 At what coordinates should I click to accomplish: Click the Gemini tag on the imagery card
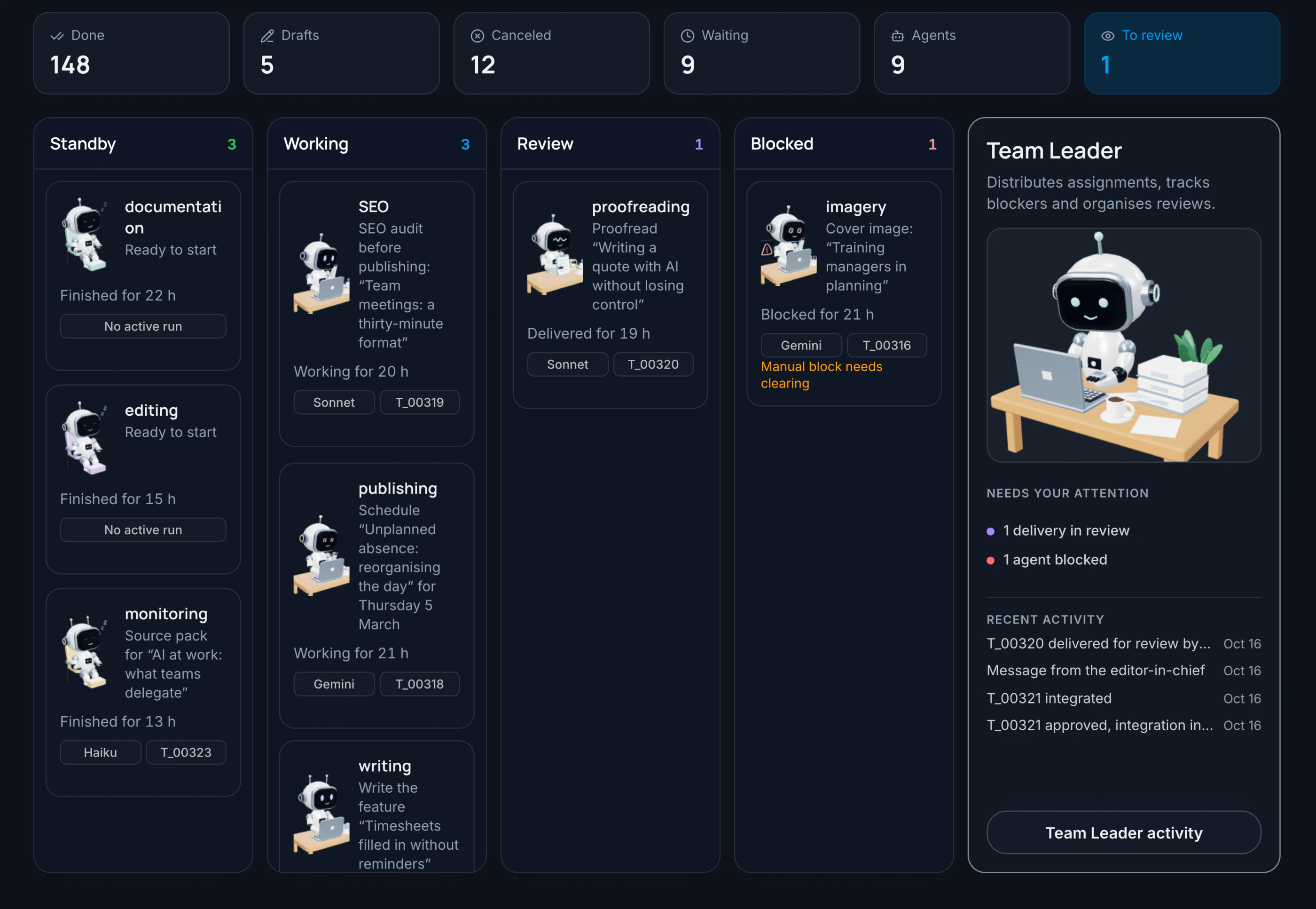[801, 345]
